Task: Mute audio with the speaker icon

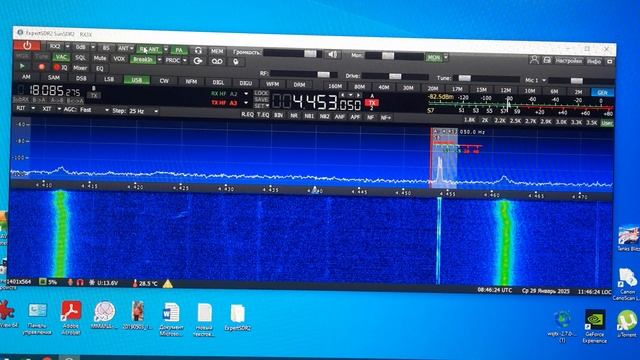Action: [x=333, y=54]
